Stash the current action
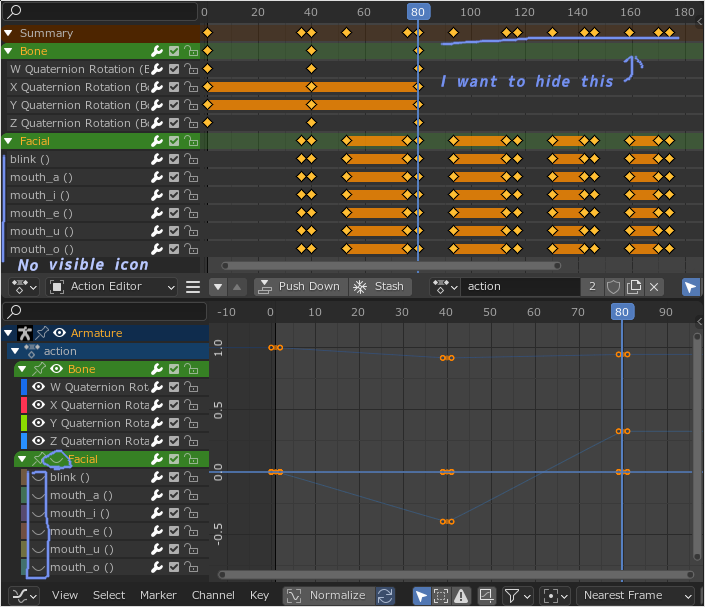 380,286
